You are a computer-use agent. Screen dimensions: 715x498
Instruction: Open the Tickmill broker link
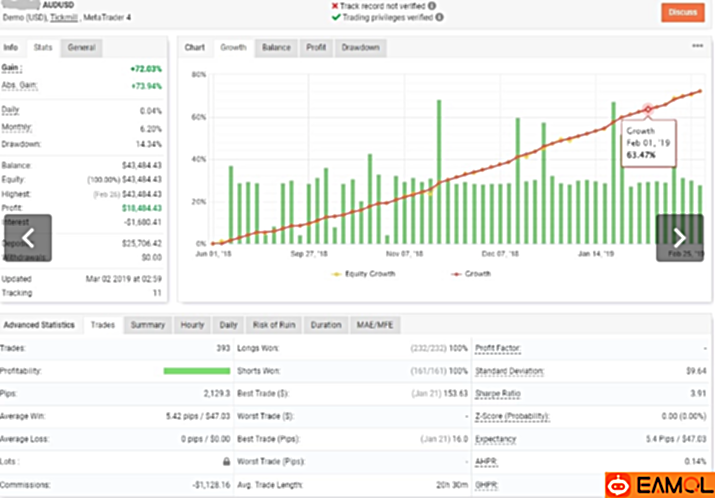click(x=63, y=18)
